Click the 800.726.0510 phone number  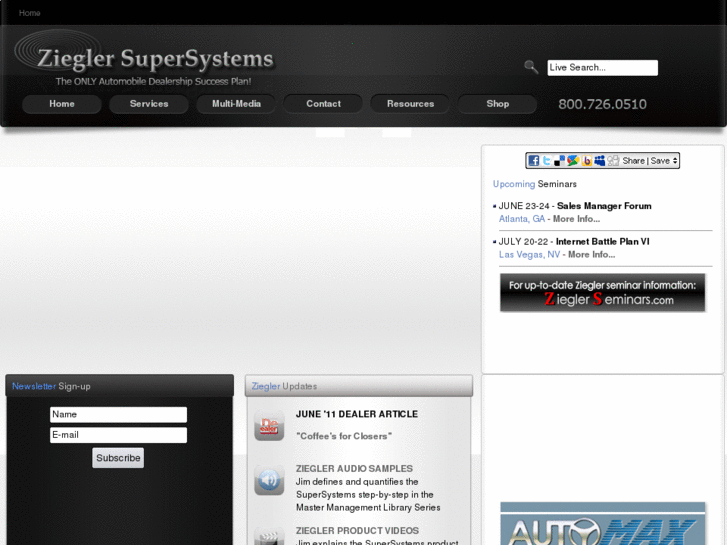[602, 104]
